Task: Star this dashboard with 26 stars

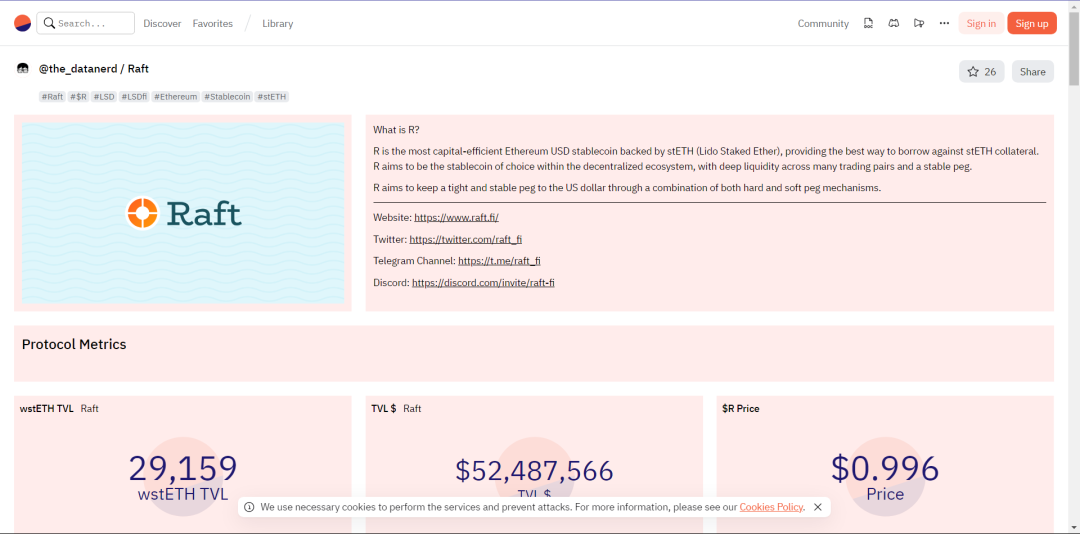Action: click(982, 72)
